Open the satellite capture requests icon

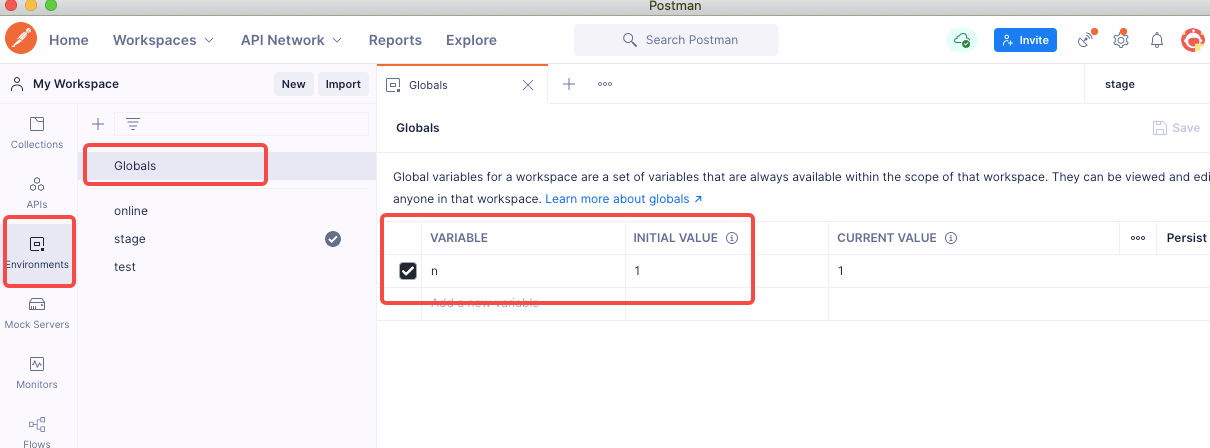1086,40
